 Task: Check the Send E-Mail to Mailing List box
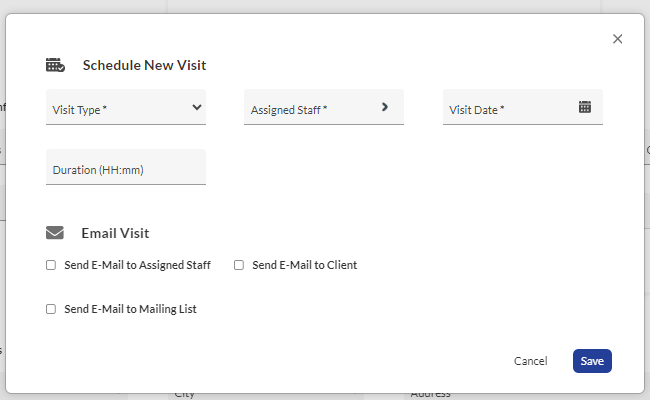pyautogui.click(x=51, y=309)
